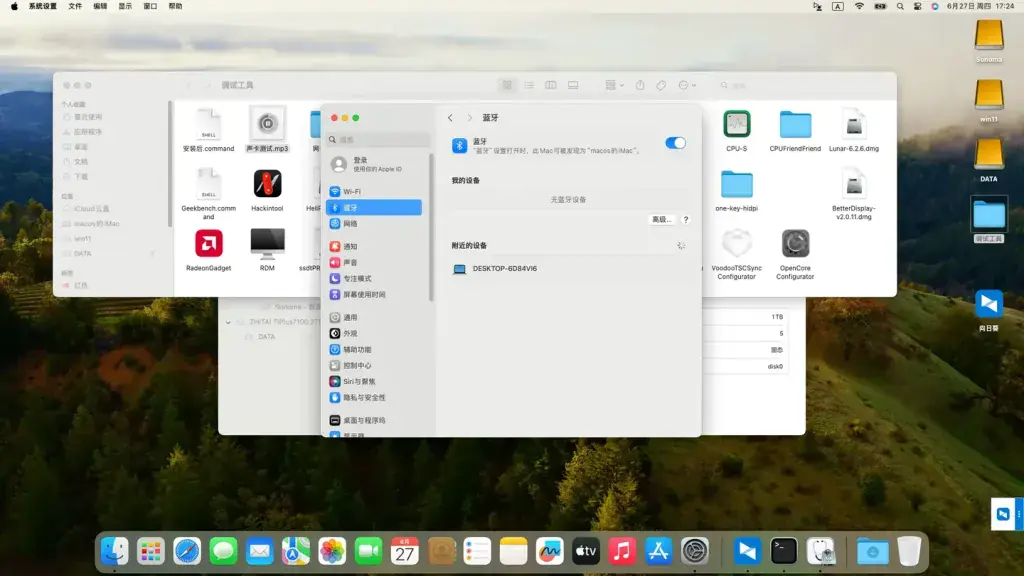Viewport: 1024px width, 576px height.
Task: Go back in System Settings navigation
Action: click(x=450, y=118)
